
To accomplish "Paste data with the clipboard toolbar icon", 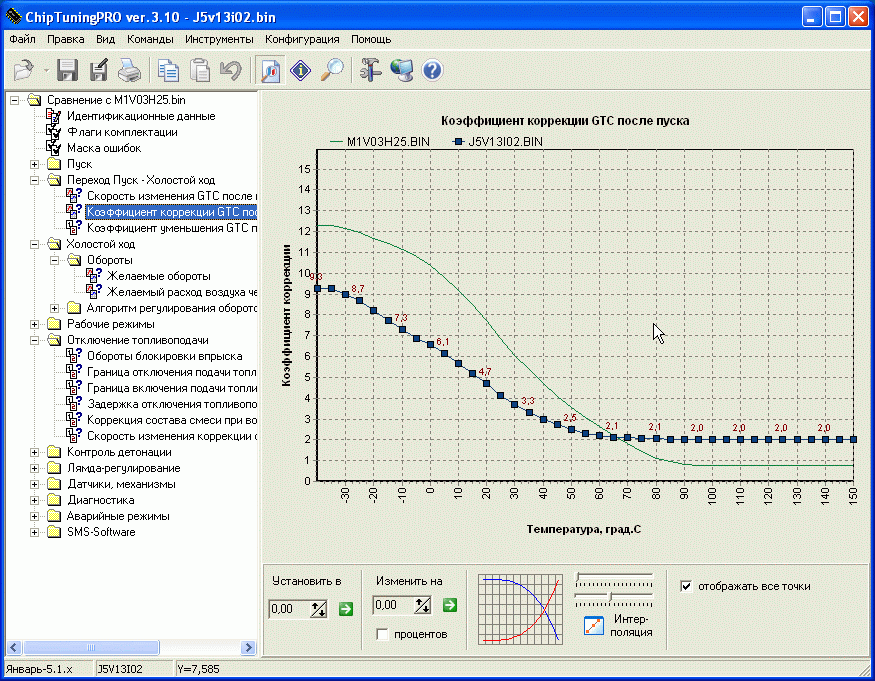I will [200, 70].
